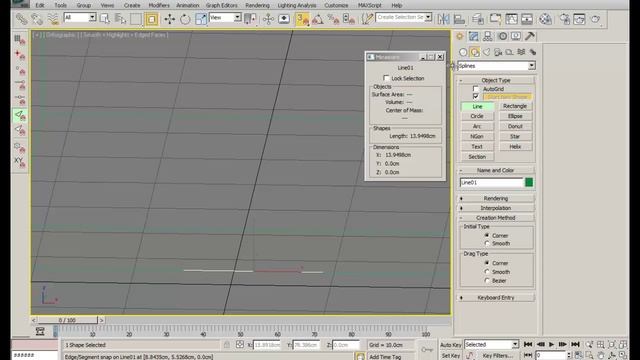Switch to Shapes create category
The image size is (640, 360).
tap(474, 52)
